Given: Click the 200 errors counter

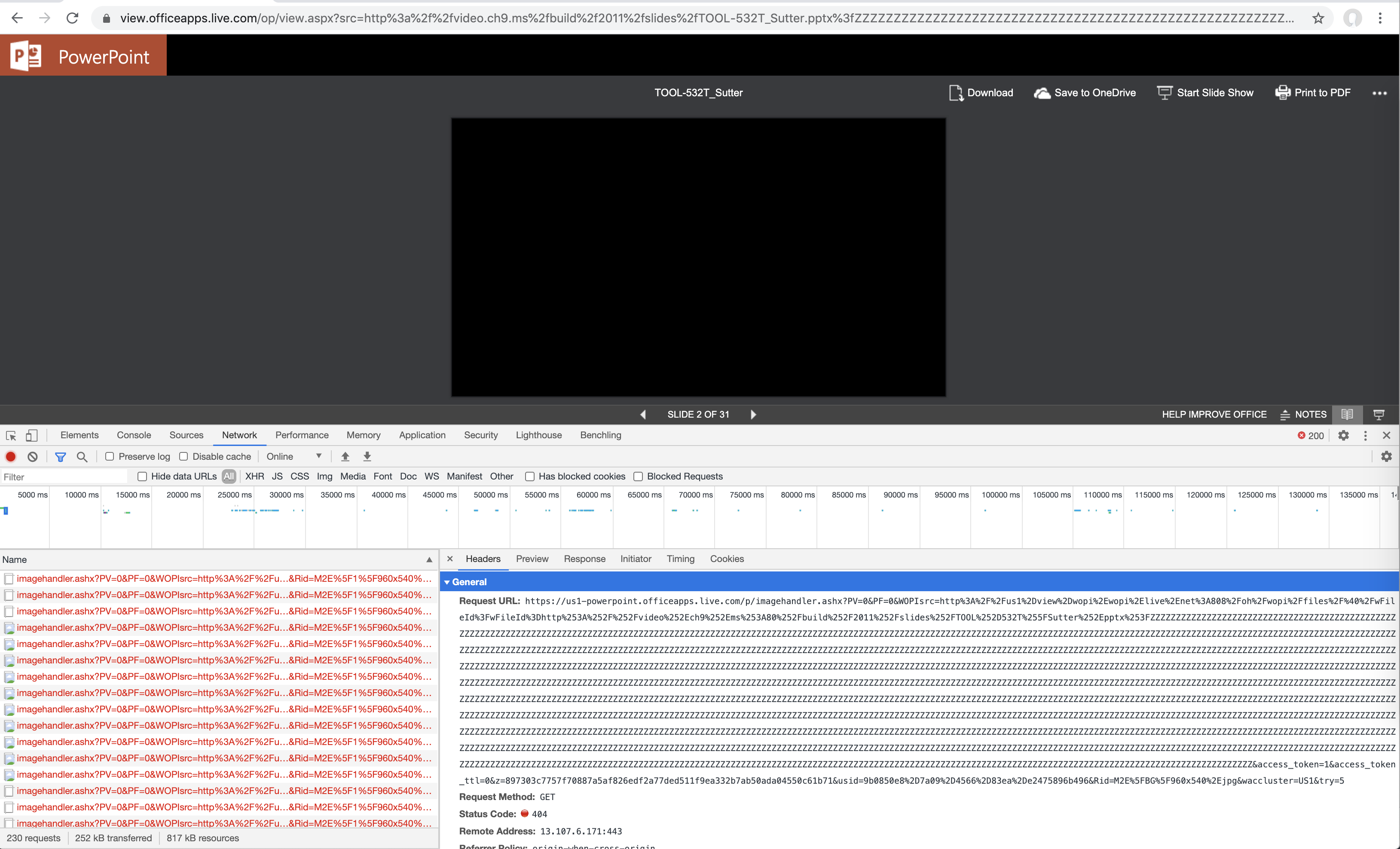Looking at the screenshot, I should tap(1311, 435).
